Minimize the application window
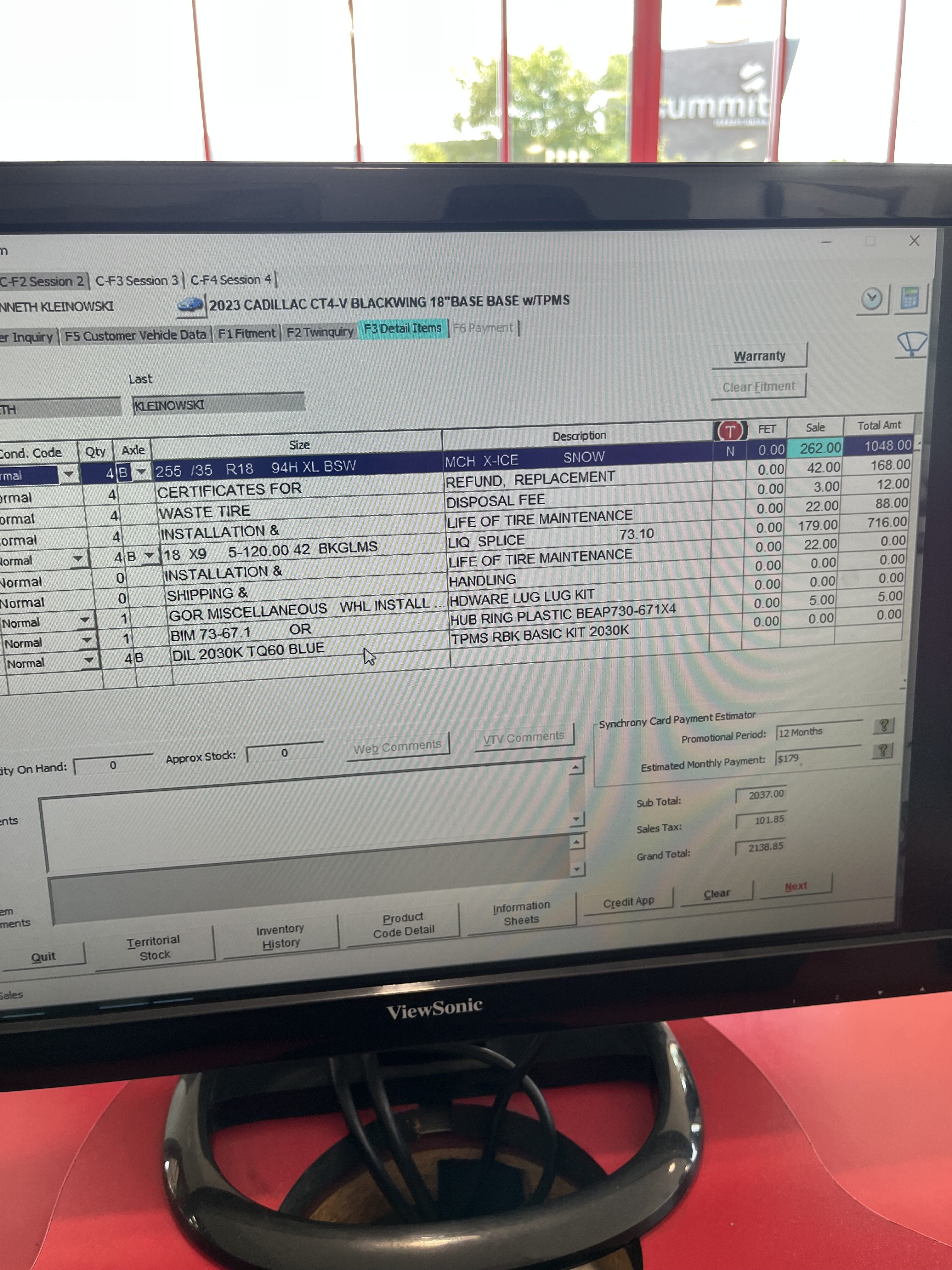This screenshot has height=1270, width=952. click(x=826, y=242)
